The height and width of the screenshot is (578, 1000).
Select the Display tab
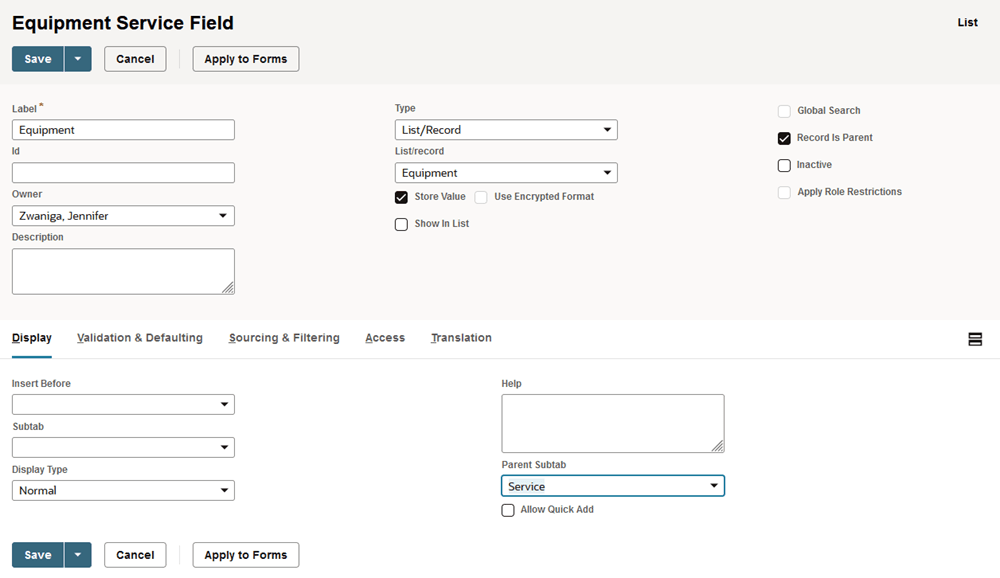pos(32,338)
